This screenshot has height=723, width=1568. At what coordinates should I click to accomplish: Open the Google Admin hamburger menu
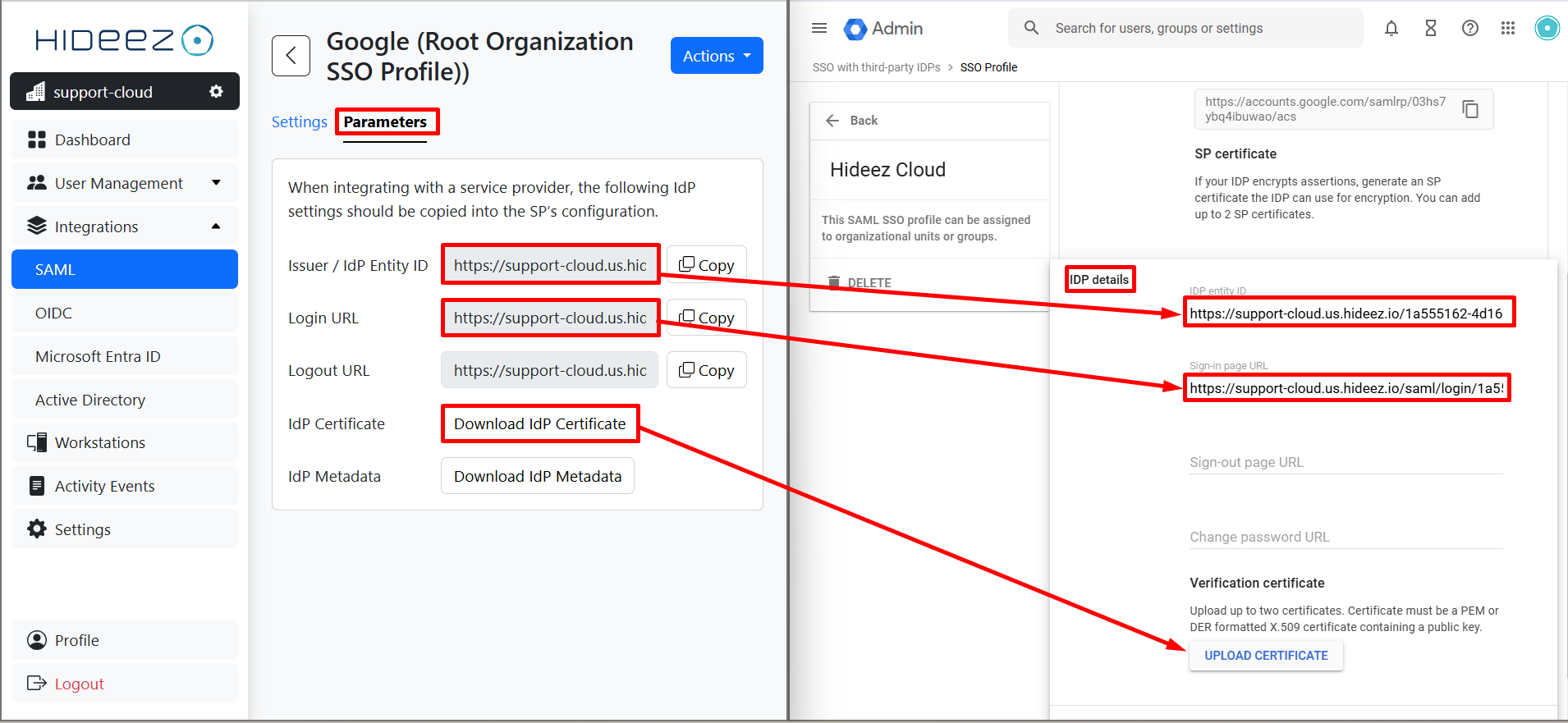[818, 29]
